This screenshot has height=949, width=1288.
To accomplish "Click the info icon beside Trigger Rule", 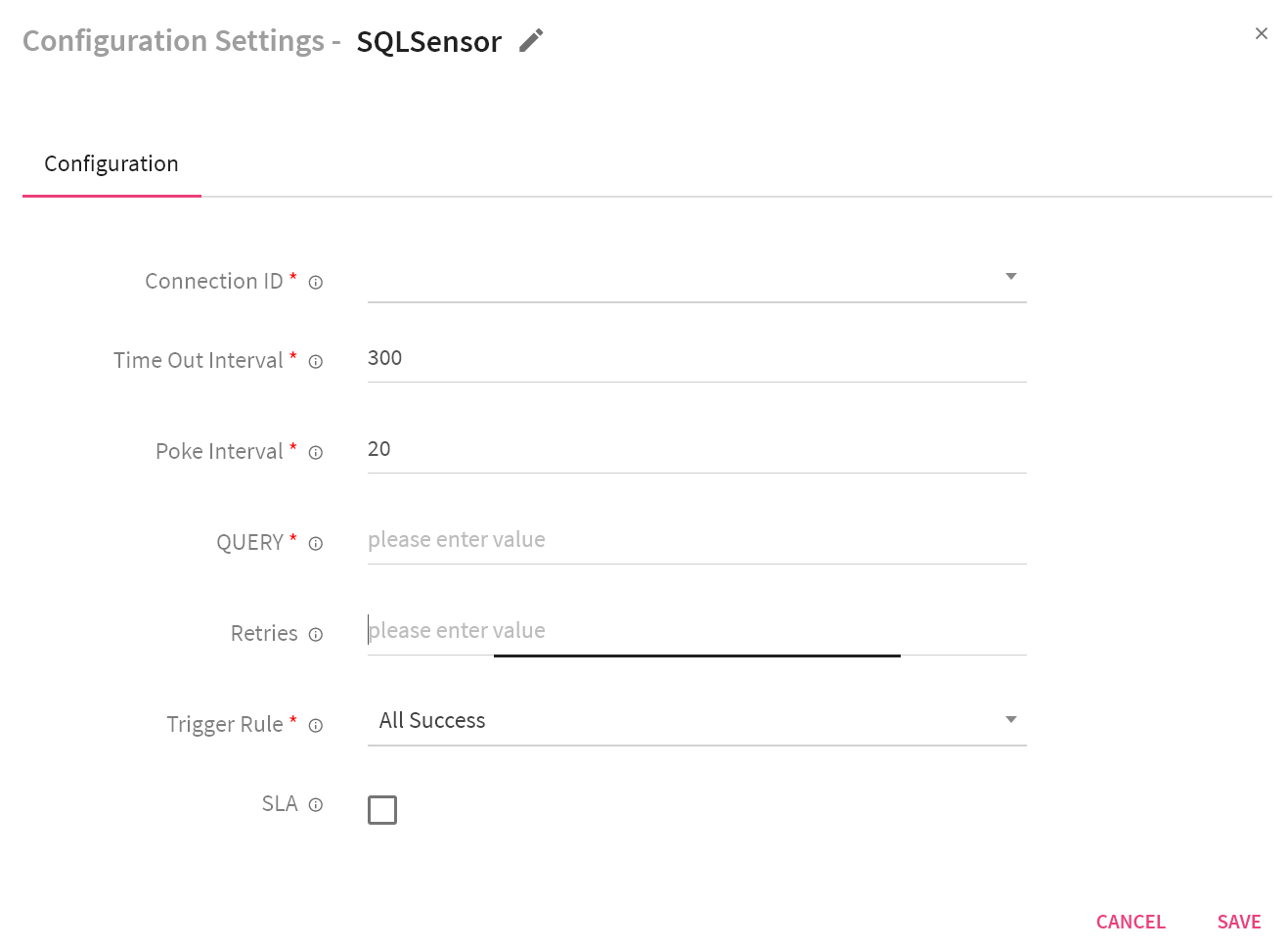I will coord(315,725).
